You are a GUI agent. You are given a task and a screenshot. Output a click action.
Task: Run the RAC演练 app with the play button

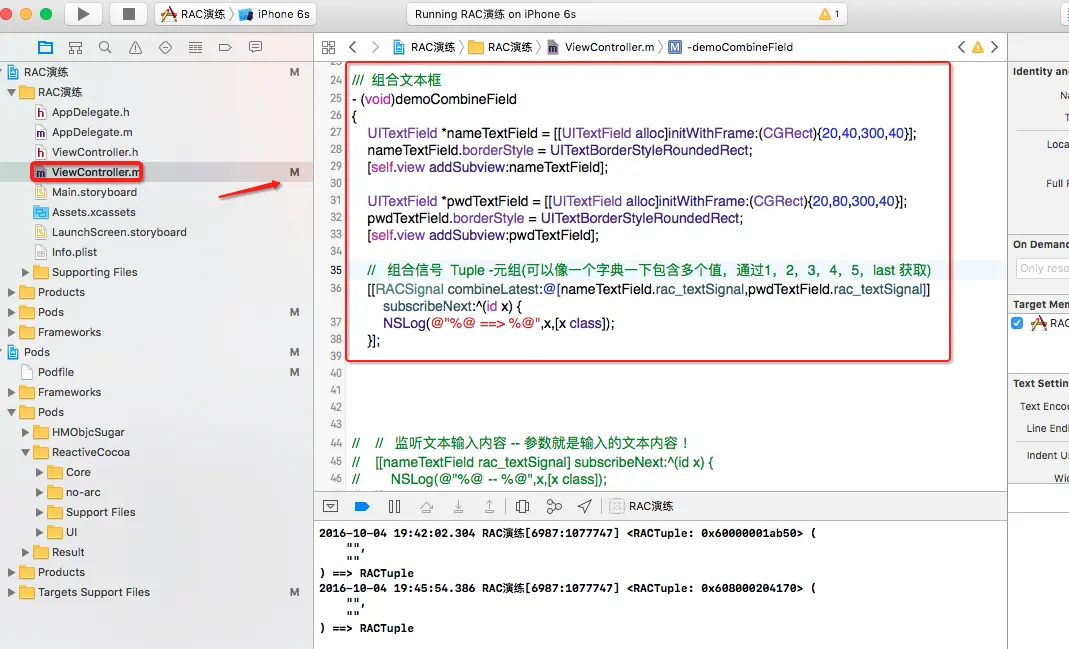tap(83, 14)
